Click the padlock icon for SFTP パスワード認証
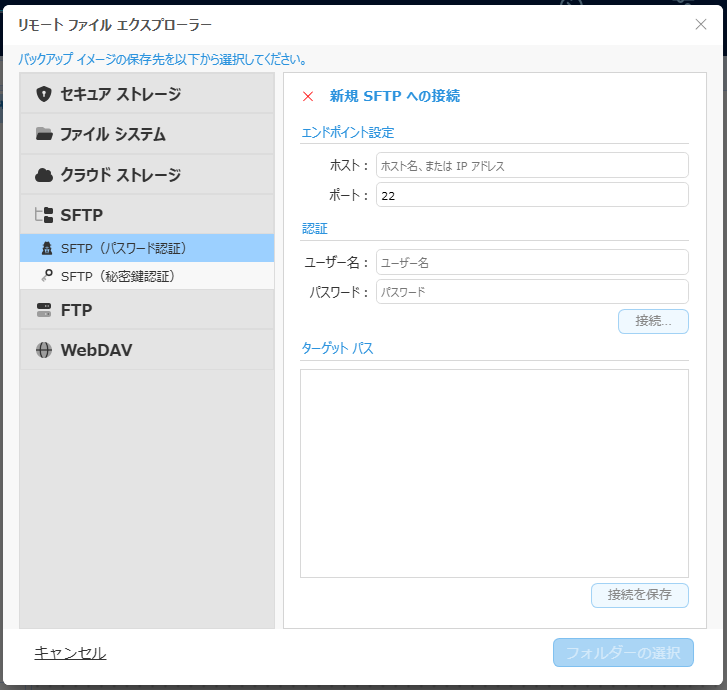The width and height of the screenshot is (727, 690). (x=47, y=248)
